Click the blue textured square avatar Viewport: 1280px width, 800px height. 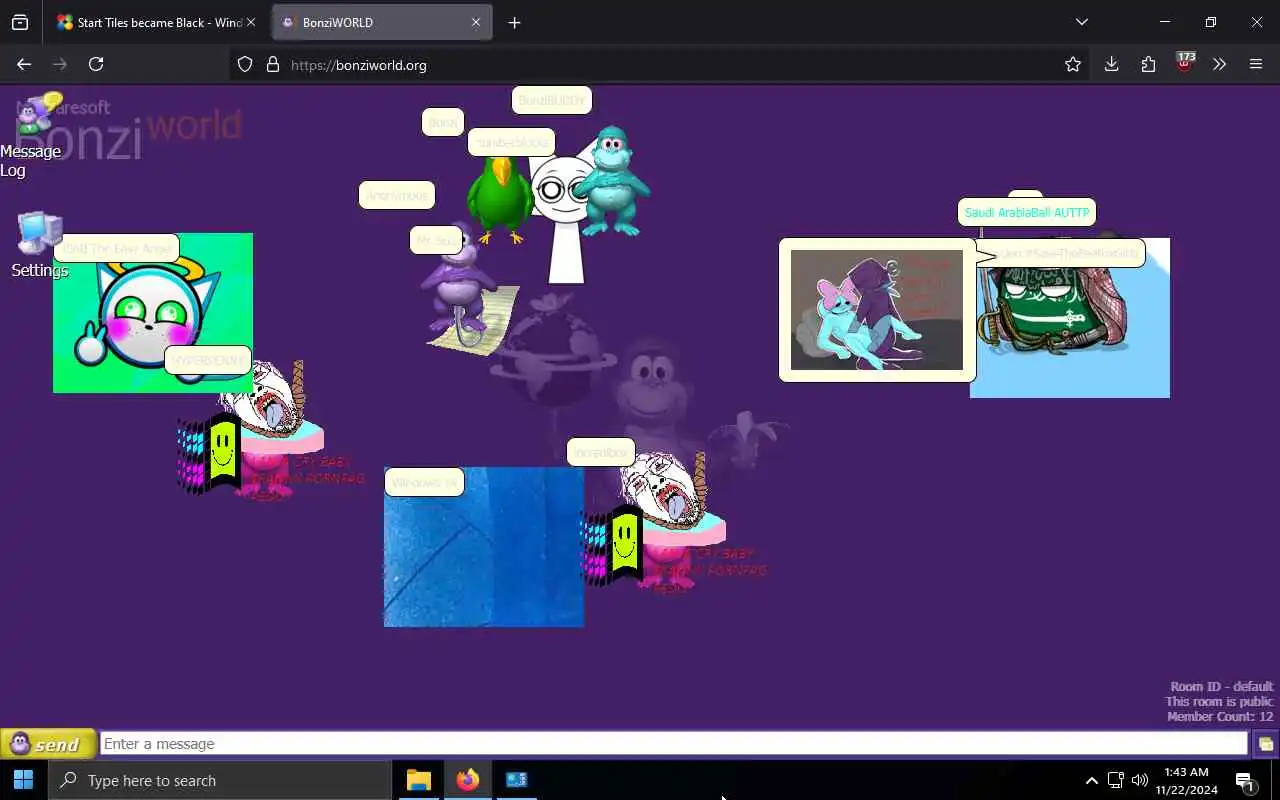pyautogui.click(x=484, y=547)
